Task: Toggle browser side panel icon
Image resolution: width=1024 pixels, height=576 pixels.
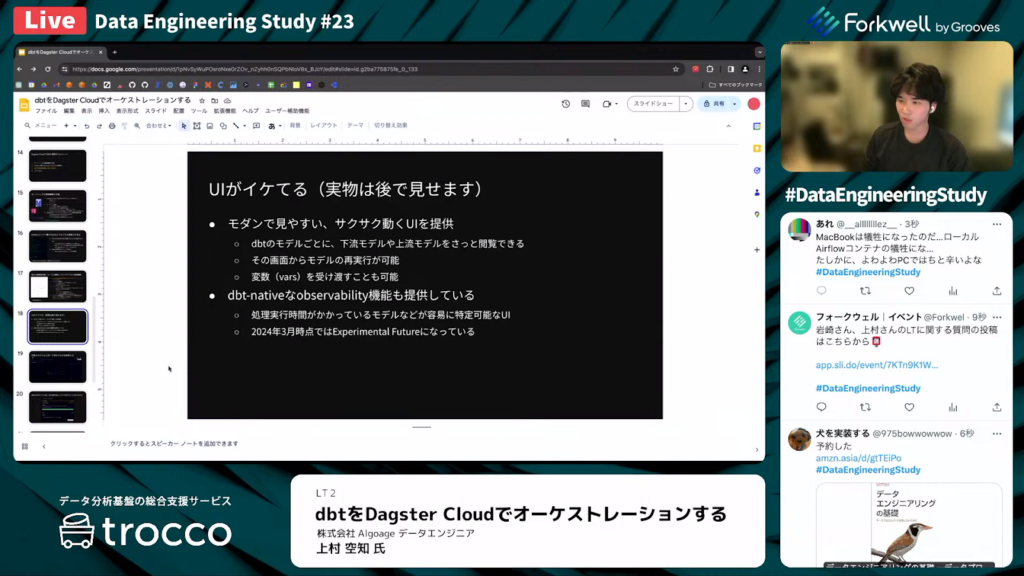Action: click(x=731, y=69)
